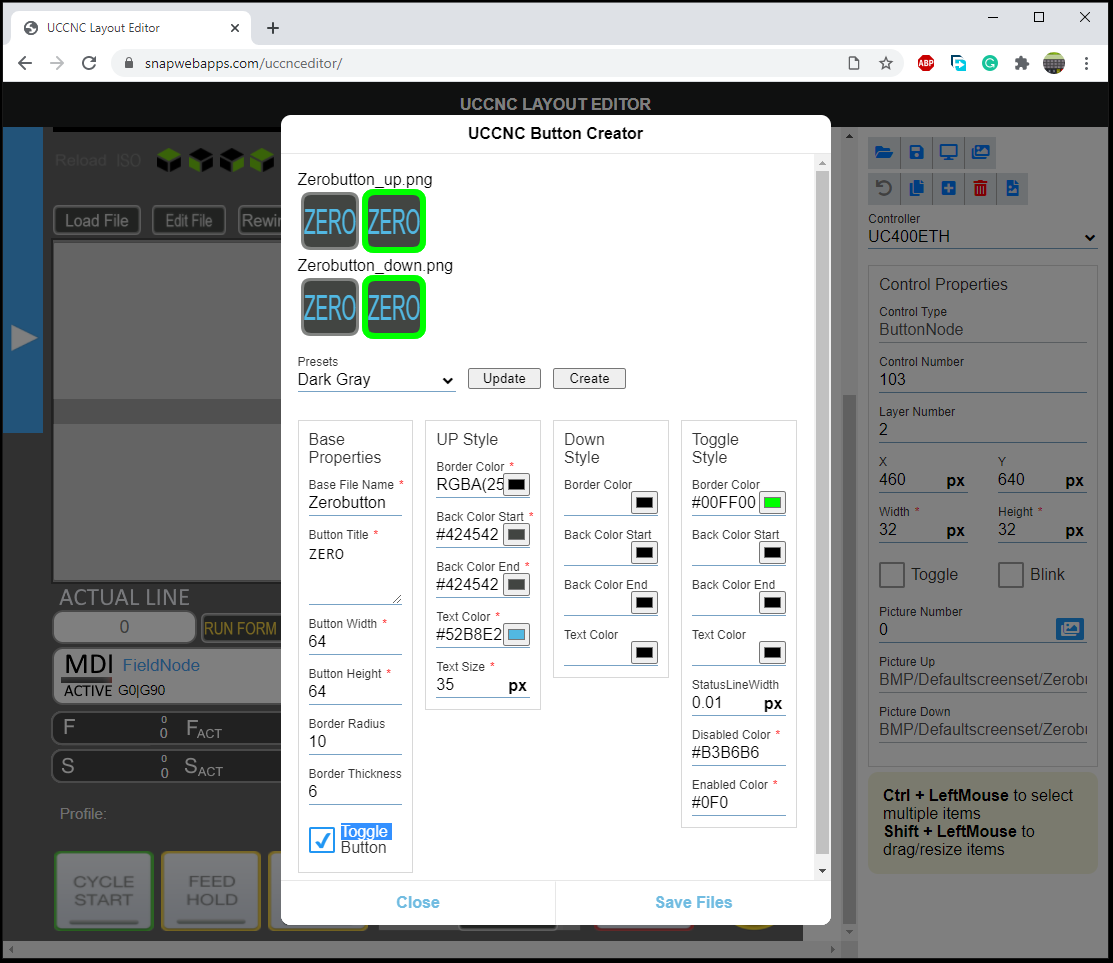Click the Control Number field showing 103
This screenshot has width=1113, height=963.
pyautogui.click(x=983, y=380)
